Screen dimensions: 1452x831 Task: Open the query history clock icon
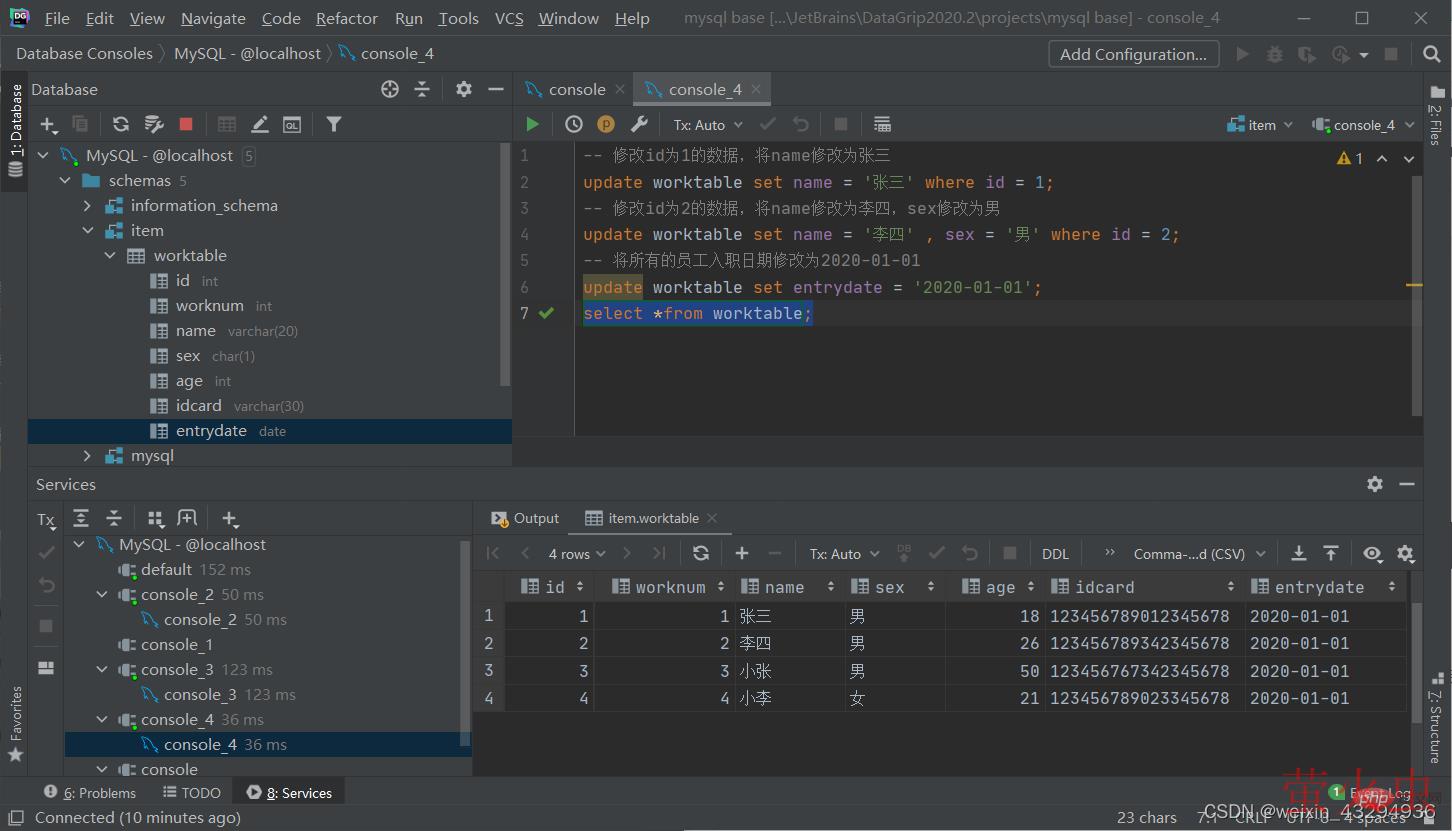(573, 124)
